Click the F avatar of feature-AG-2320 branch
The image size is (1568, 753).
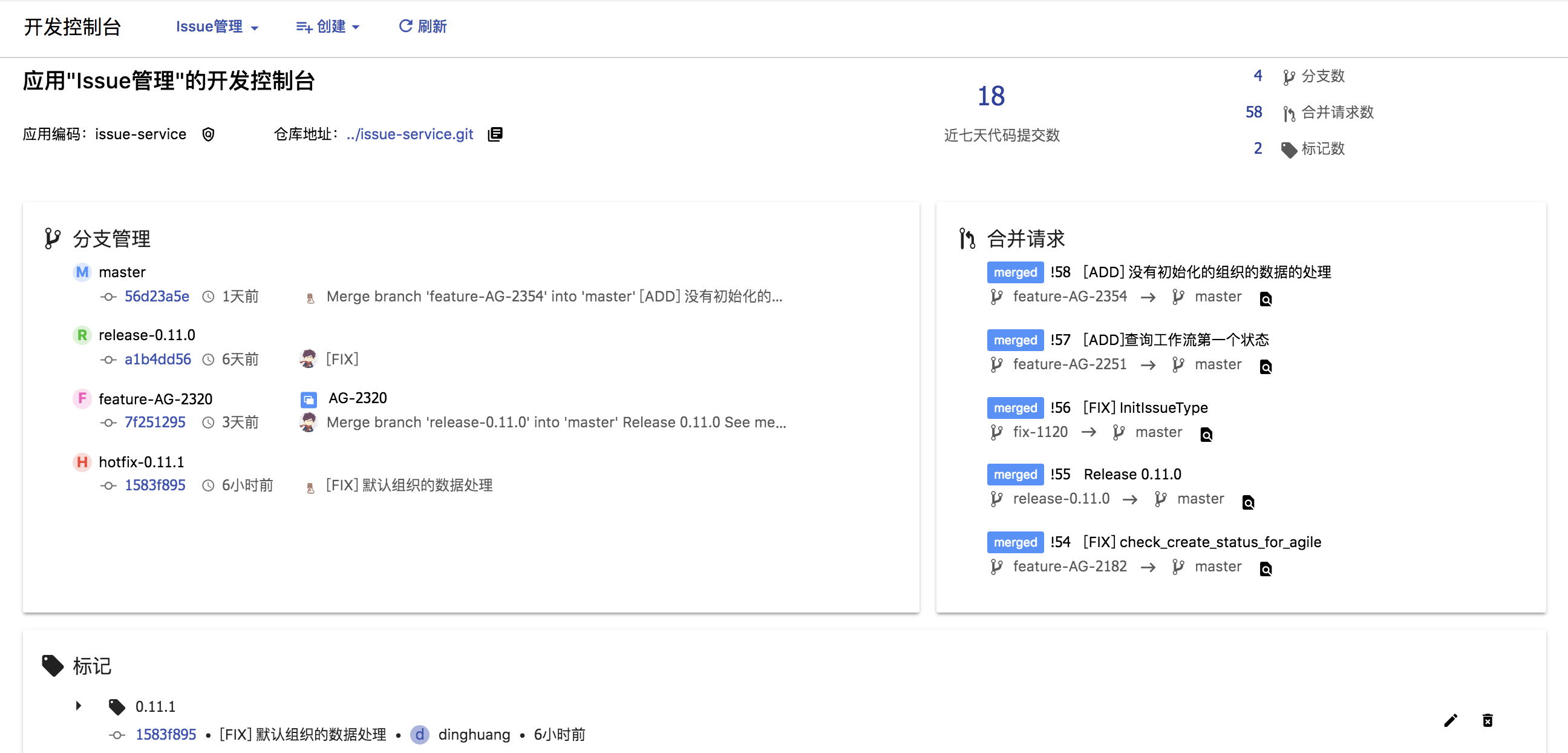(x=82, y=398)
